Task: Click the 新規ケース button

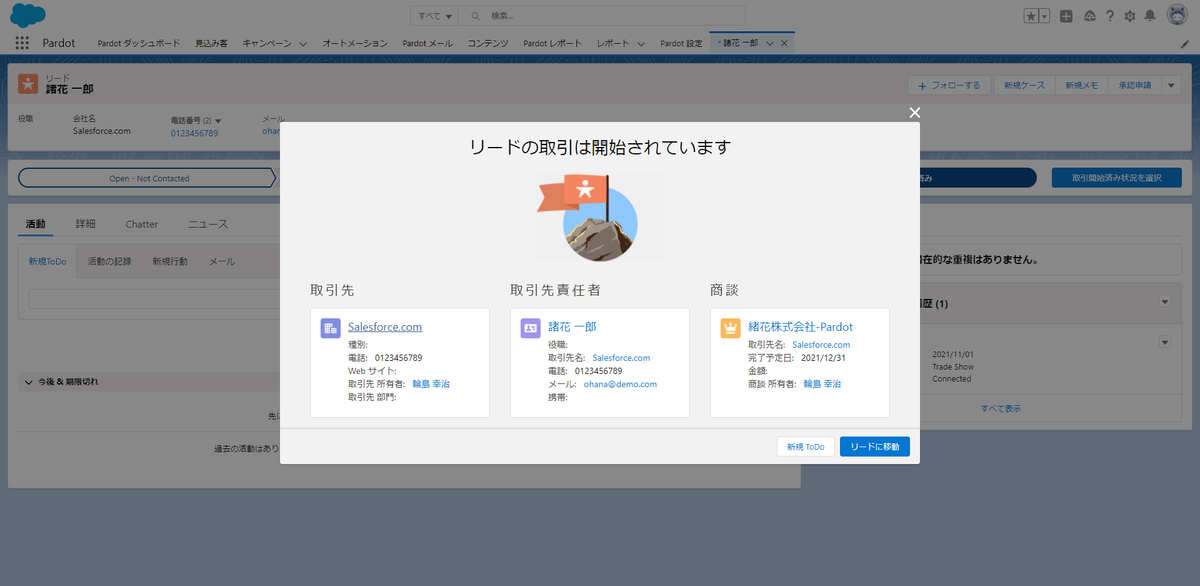Action: 1024,85
